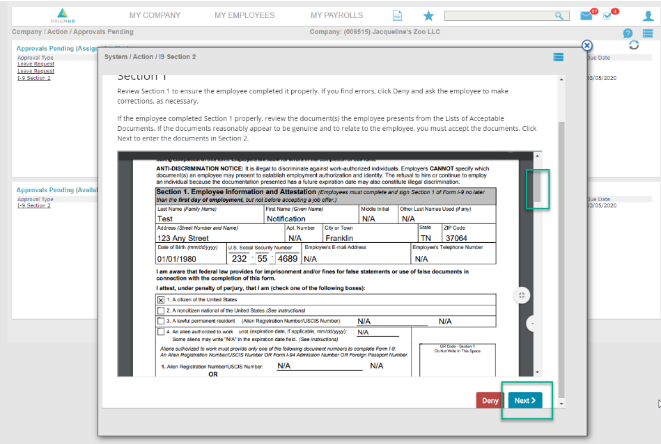Click the dialog scrollbar up arrow
The height and width of the screenshot is (444, 661).
click(x=561, y=79)
